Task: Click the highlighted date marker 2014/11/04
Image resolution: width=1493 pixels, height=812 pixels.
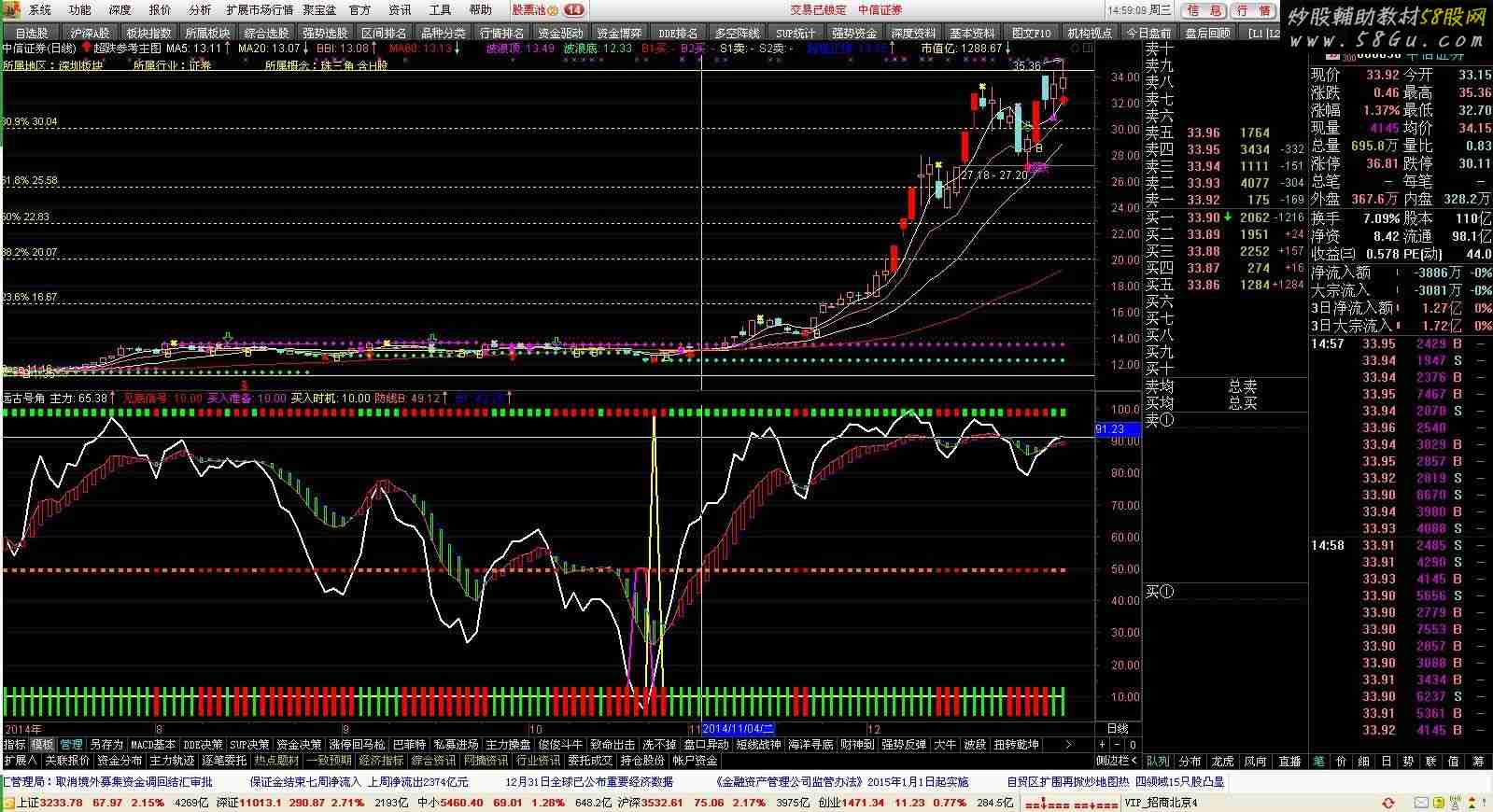Action: click(738, 728)
